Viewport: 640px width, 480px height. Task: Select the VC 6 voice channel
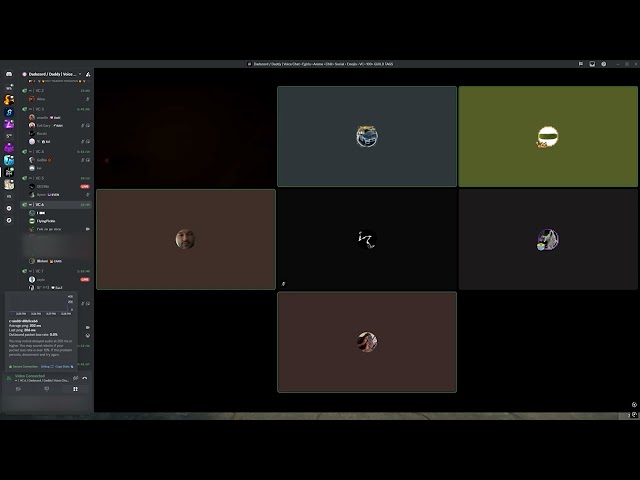tap(56, 204)
